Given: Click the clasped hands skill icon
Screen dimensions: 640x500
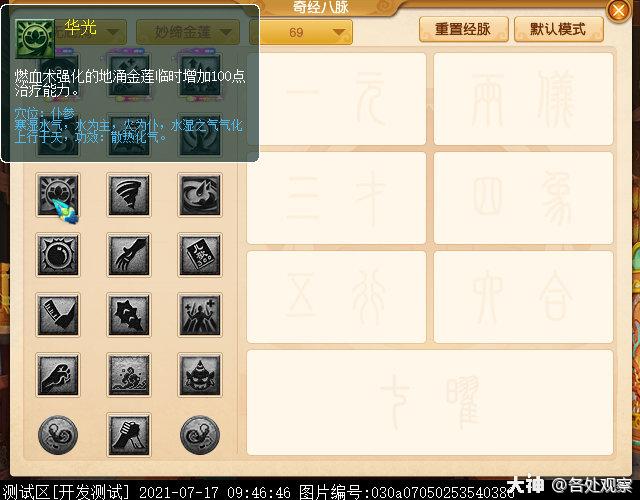Looking at the screenshot, I should click(129, 435).
